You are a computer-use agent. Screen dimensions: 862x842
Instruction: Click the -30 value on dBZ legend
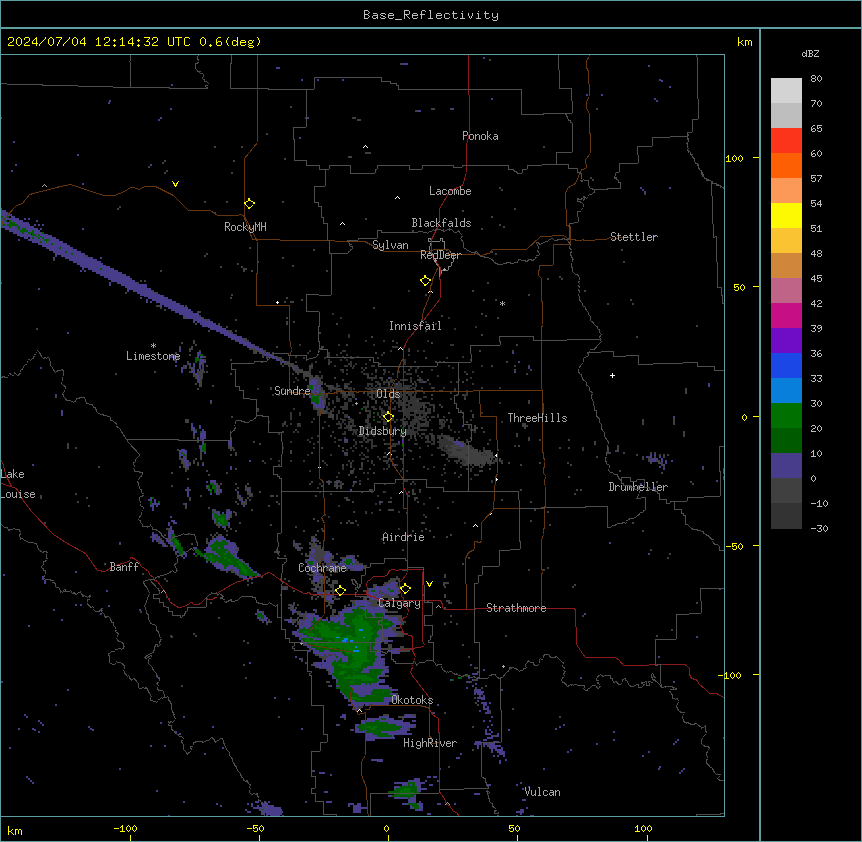point(819,529)
